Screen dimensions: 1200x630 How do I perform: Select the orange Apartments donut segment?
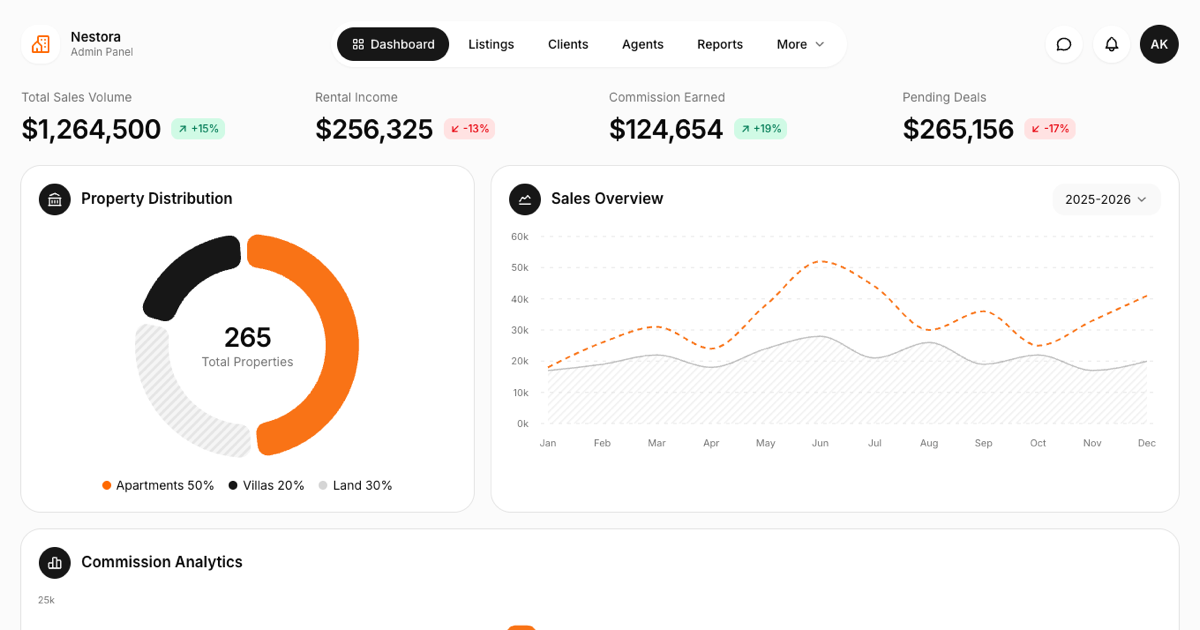340,345
